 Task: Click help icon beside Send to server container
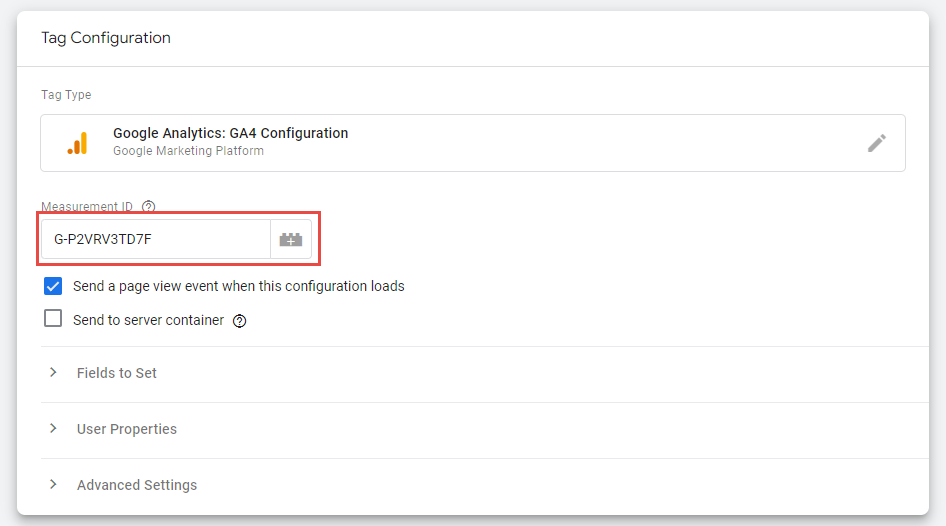click(x=239, y=321)
